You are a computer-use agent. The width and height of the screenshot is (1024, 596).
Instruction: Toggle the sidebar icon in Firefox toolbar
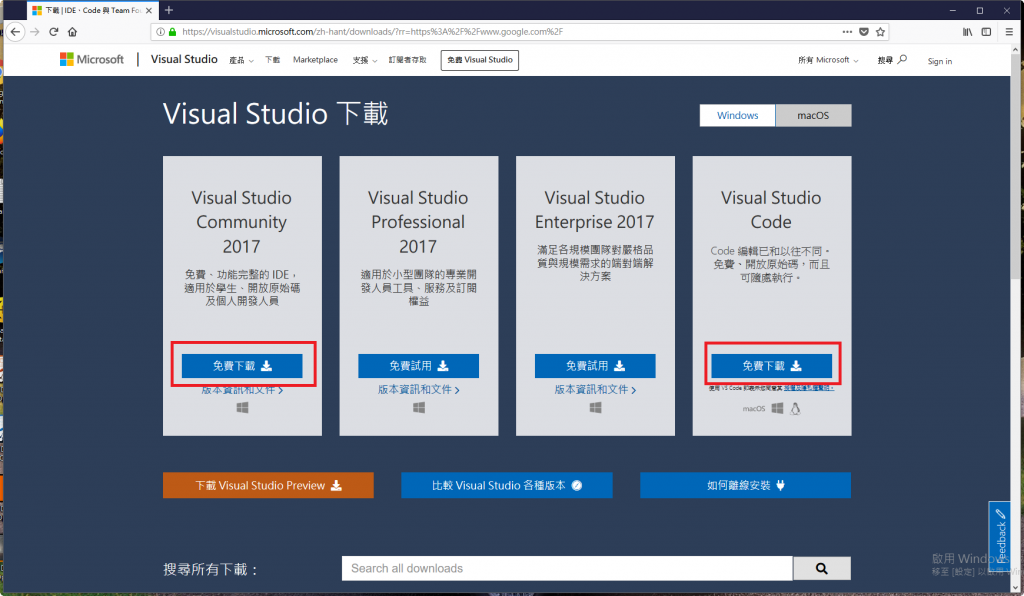coord(986,31)
